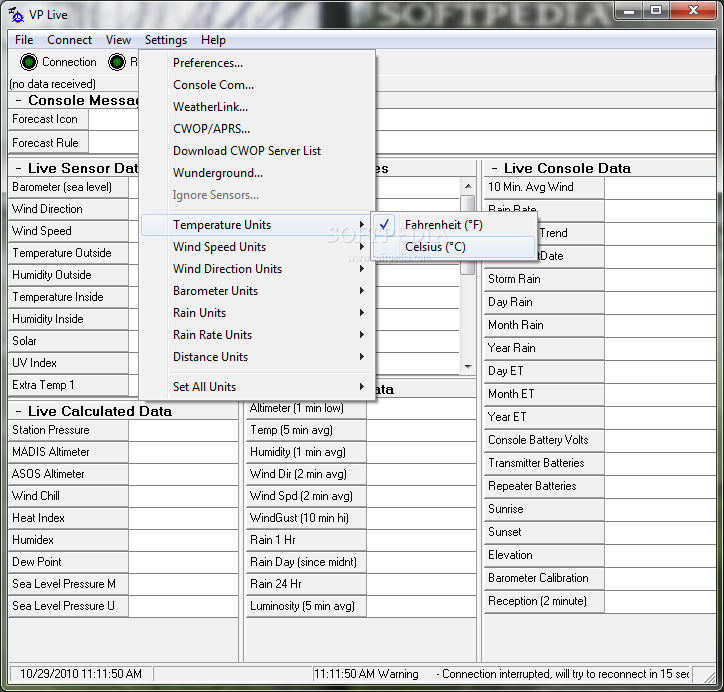Click the Forecast Icon label
This screenshot has height=692, width=724.
[x=48, y=119]
